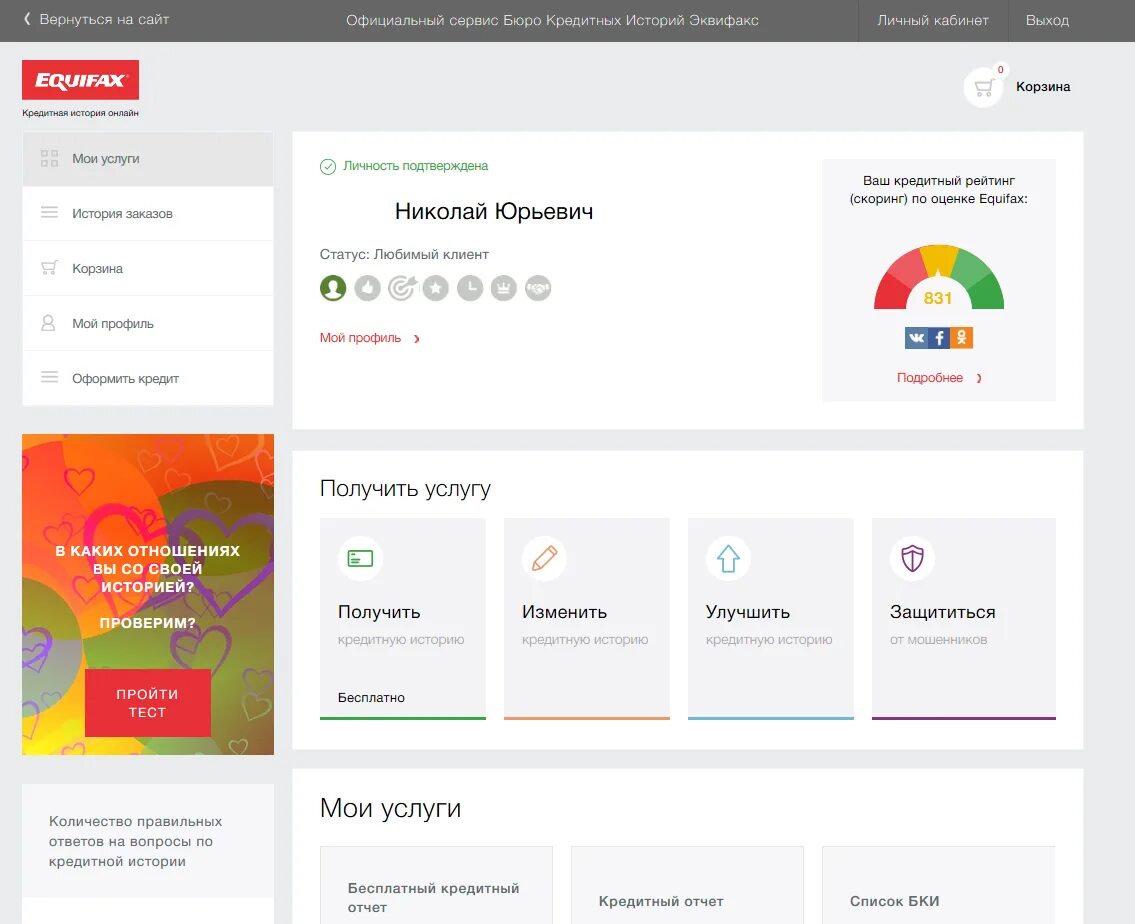Click the star achievement badge
1135x924 pixels.
coord(436,288)
